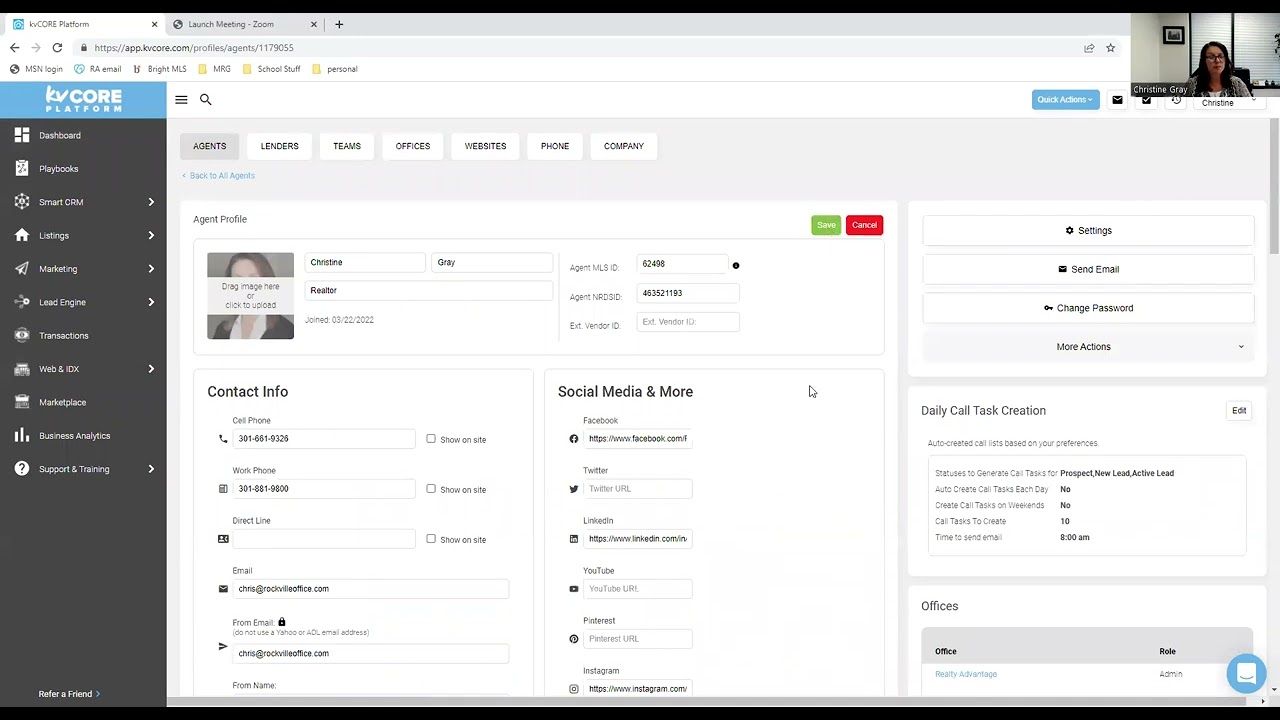This screenshot has width=1280, height=720.
Task: Click the Smart CRM sidebar icon
Action: (22, 202)
